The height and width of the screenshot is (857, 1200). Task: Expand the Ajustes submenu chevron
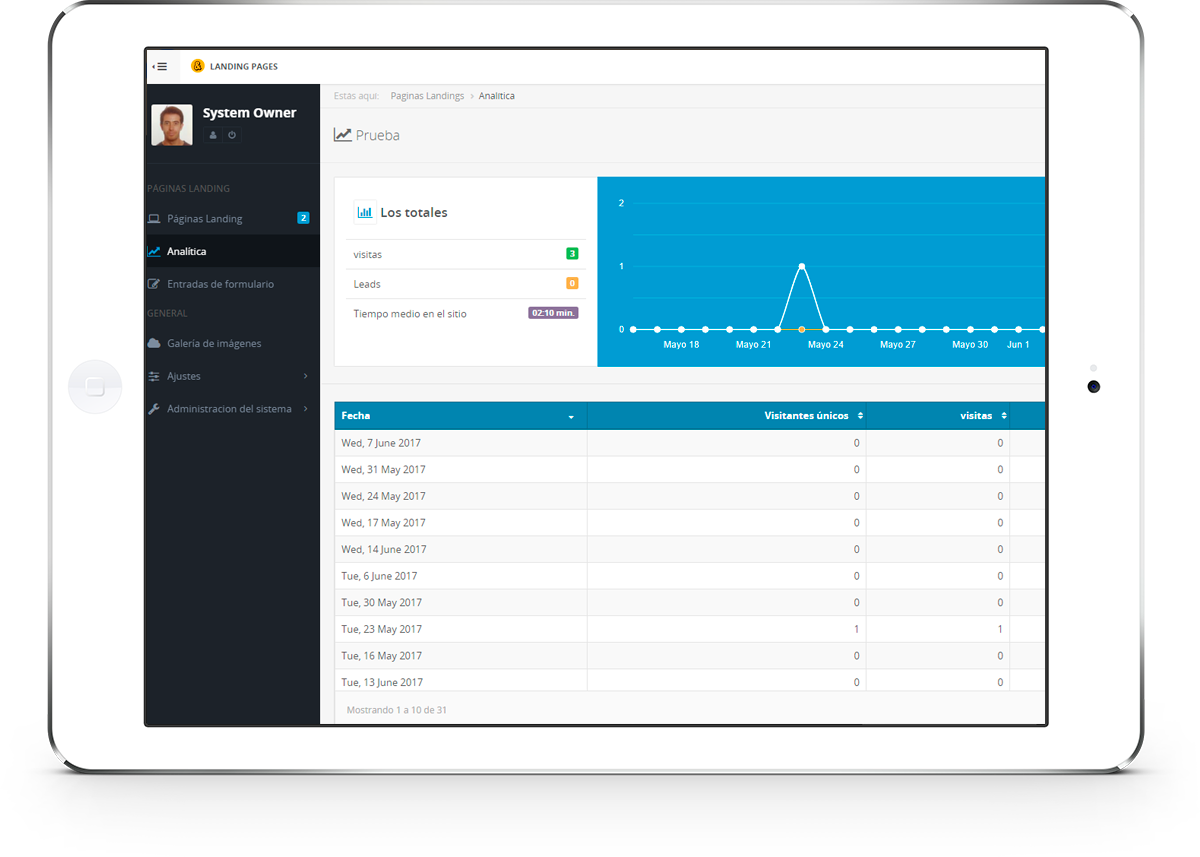pyautogui.click(x=305, y=376)
